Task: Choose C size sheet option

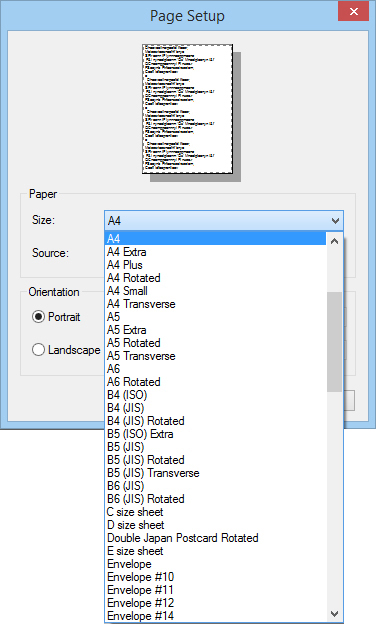Action: pos(215,512)
